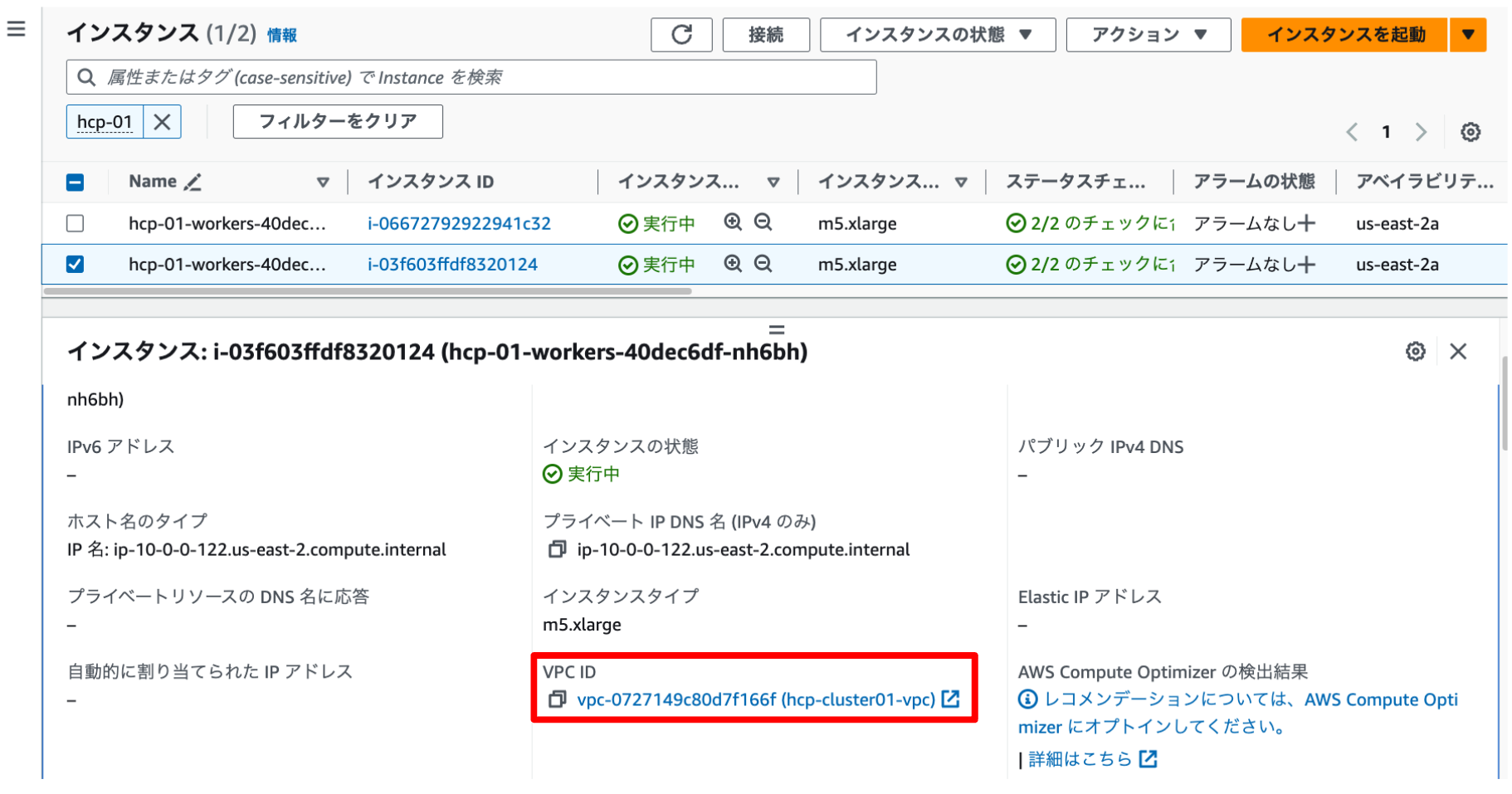Viewport: 1512px width, 794px height.
Task: Click page number 1 in pagination
Action: tap(1386, 132)
